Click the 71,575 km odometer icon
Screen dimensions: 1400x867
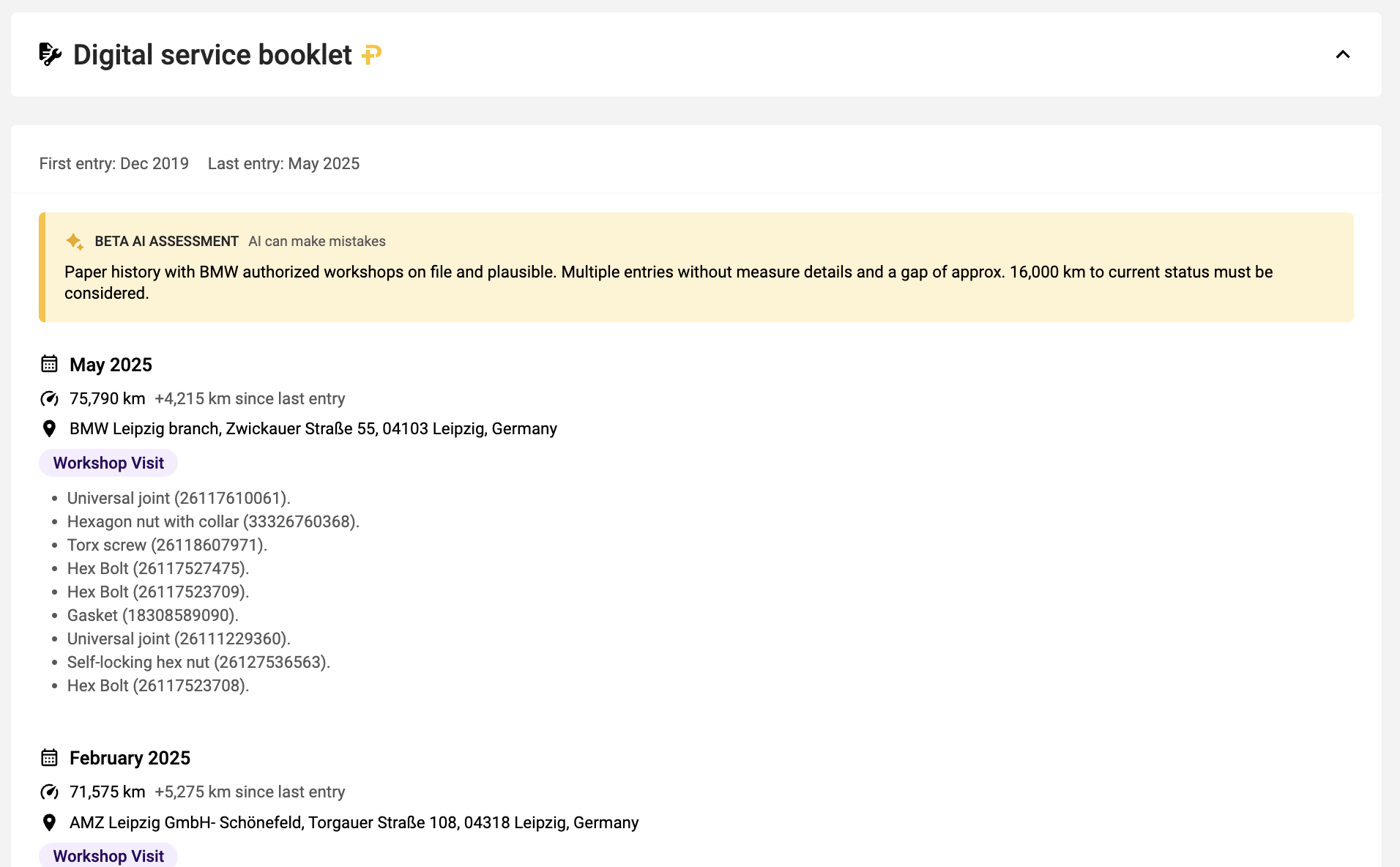[x=49, y=792]
